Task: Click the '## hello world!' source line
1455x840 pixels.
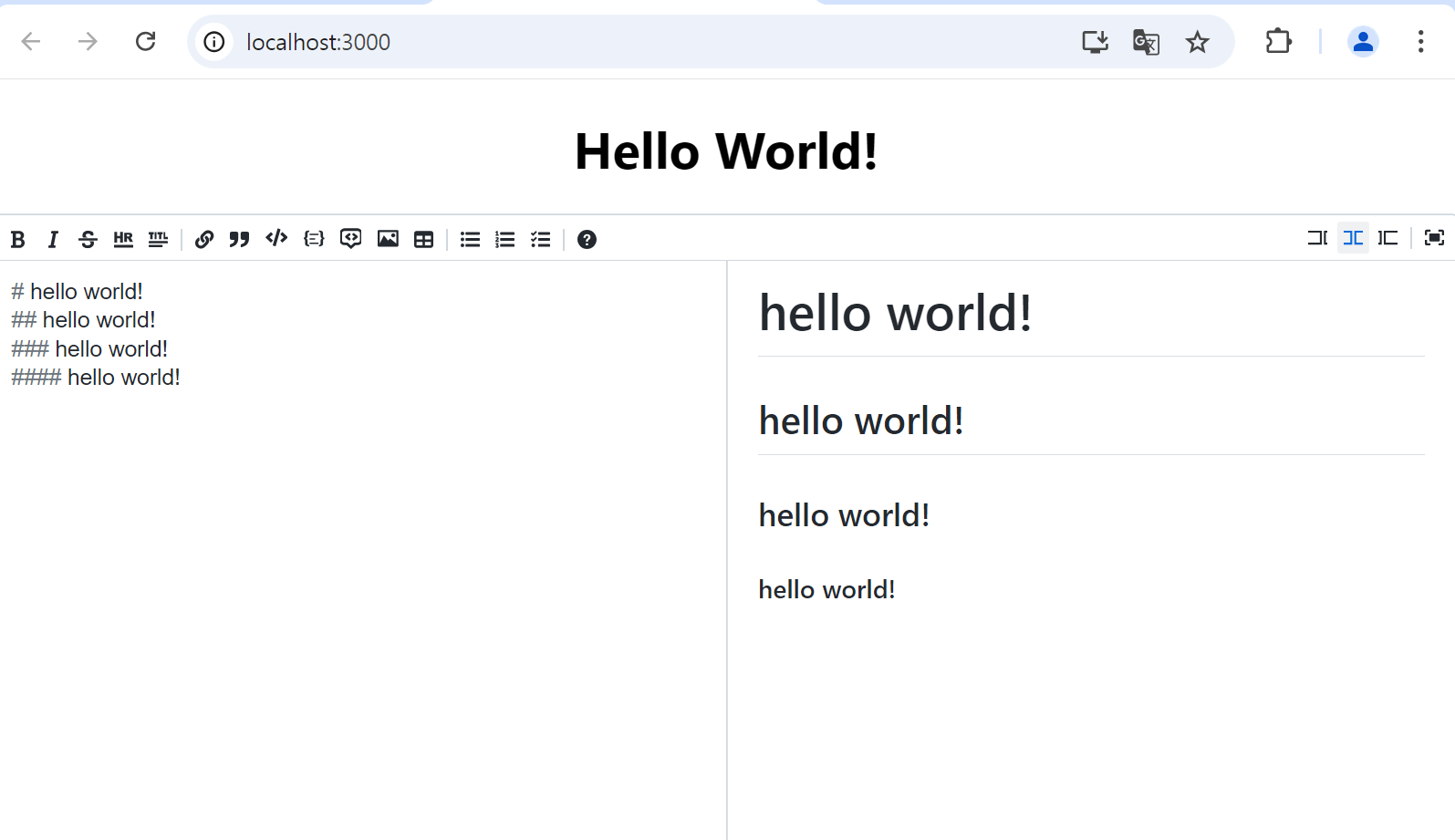Action: point(83,320)
